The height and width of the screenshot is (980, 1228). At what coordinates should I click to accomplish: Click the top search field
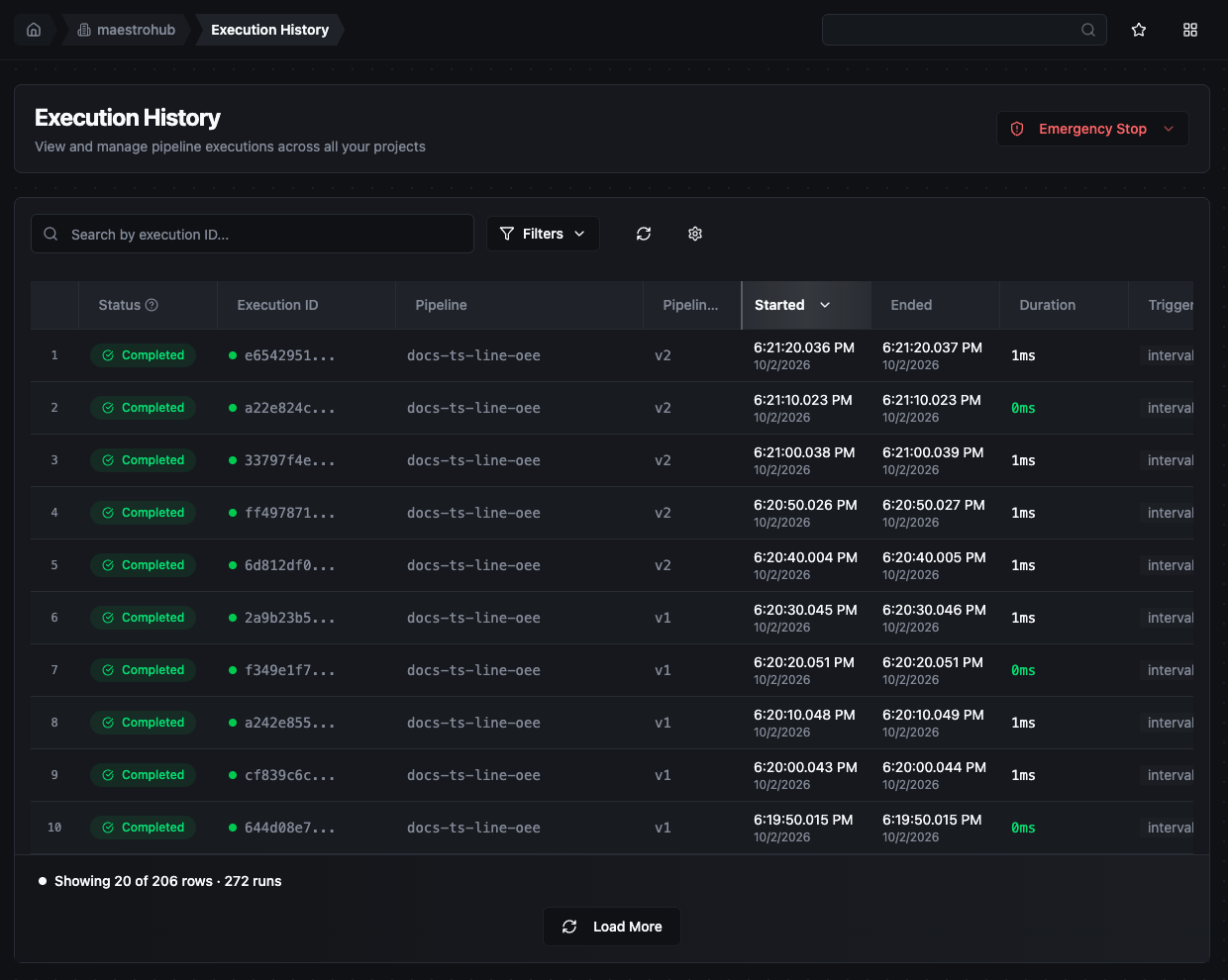pos(964,30)
